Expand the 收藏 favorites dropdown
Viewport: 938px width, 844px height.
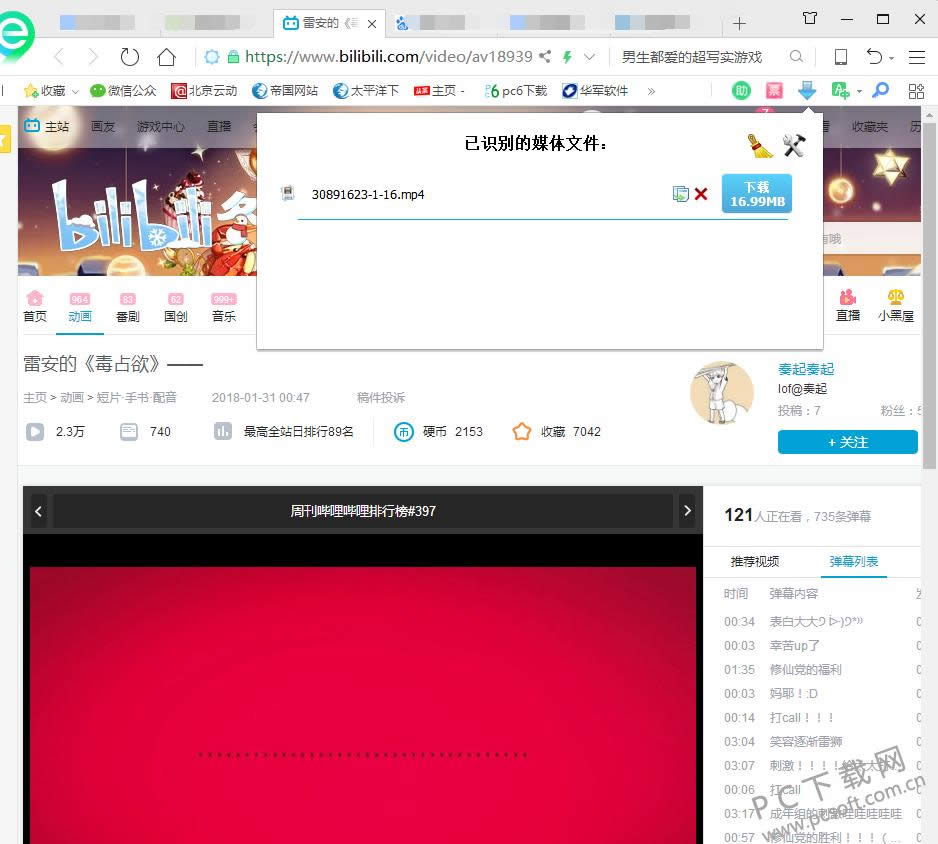coord(75,91)
